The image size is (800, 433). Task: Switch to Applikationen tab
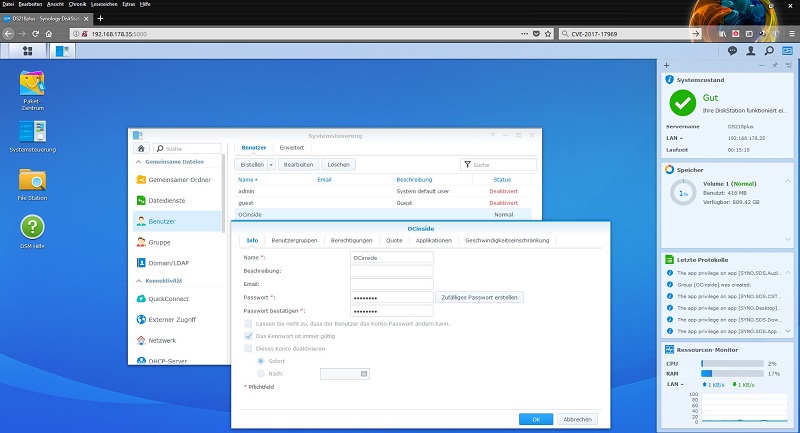coord(434,240)
